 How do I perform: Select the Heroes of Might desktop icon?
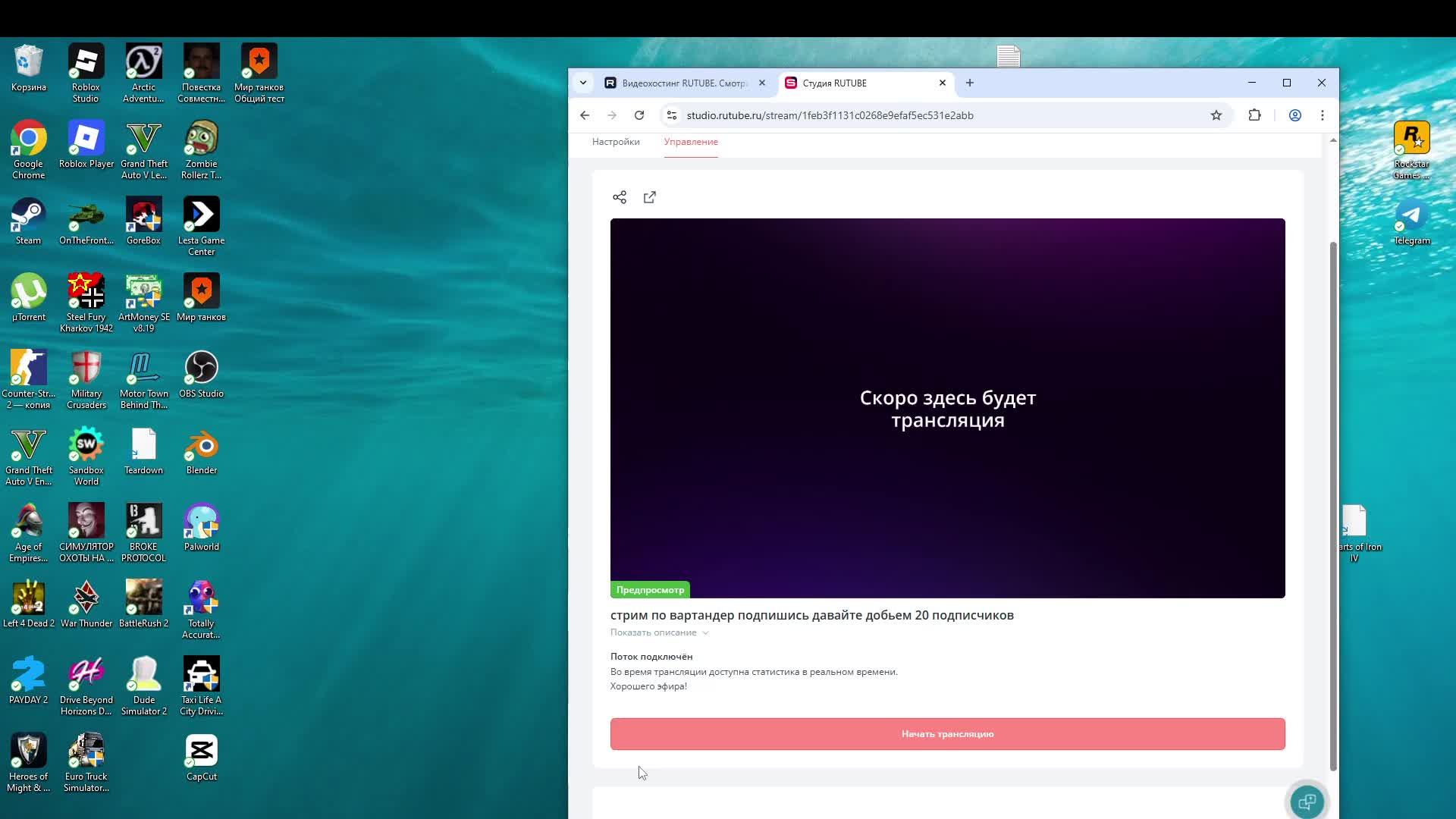click(x=28, y=762)
